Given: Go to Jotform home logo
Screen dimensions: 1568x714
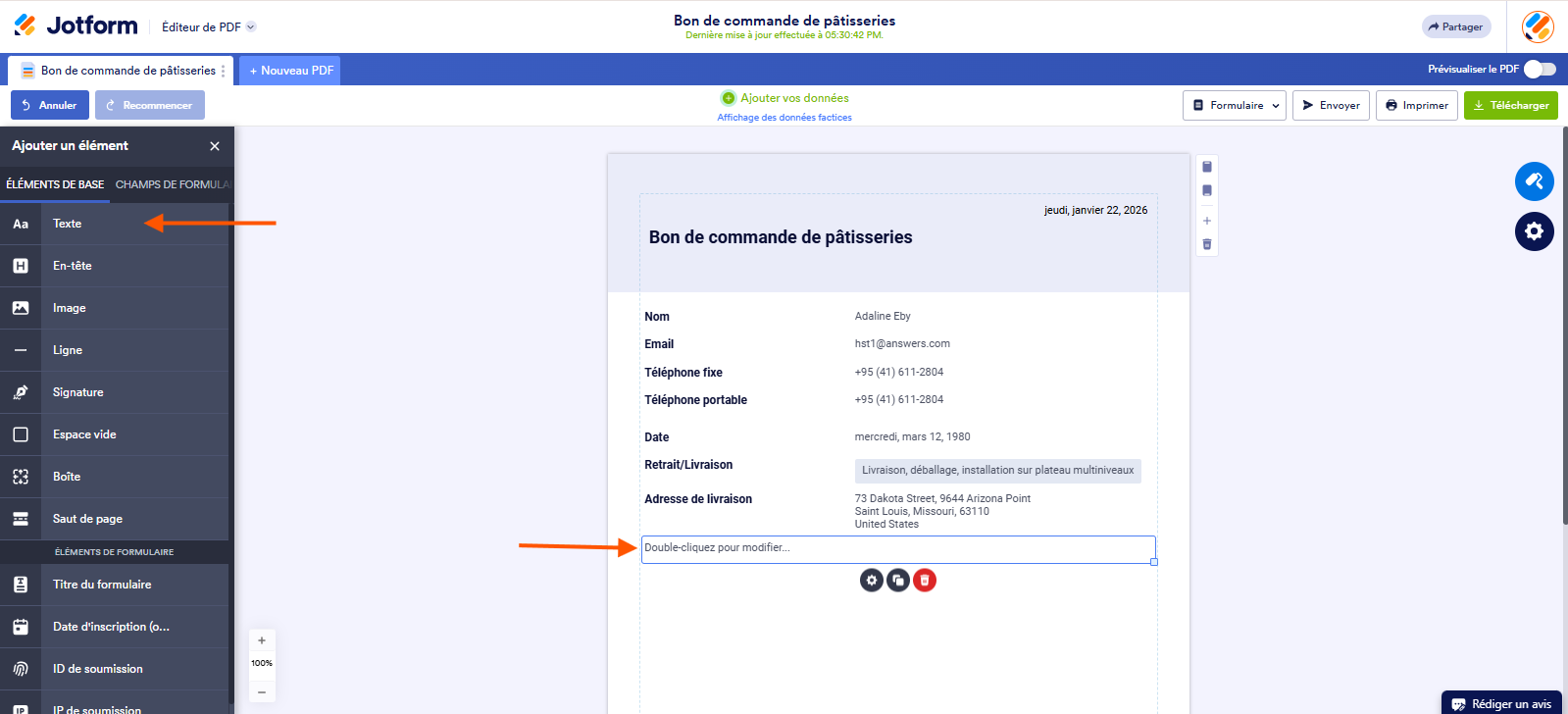Looking at the screenshot, I should [x=76, y=25].
